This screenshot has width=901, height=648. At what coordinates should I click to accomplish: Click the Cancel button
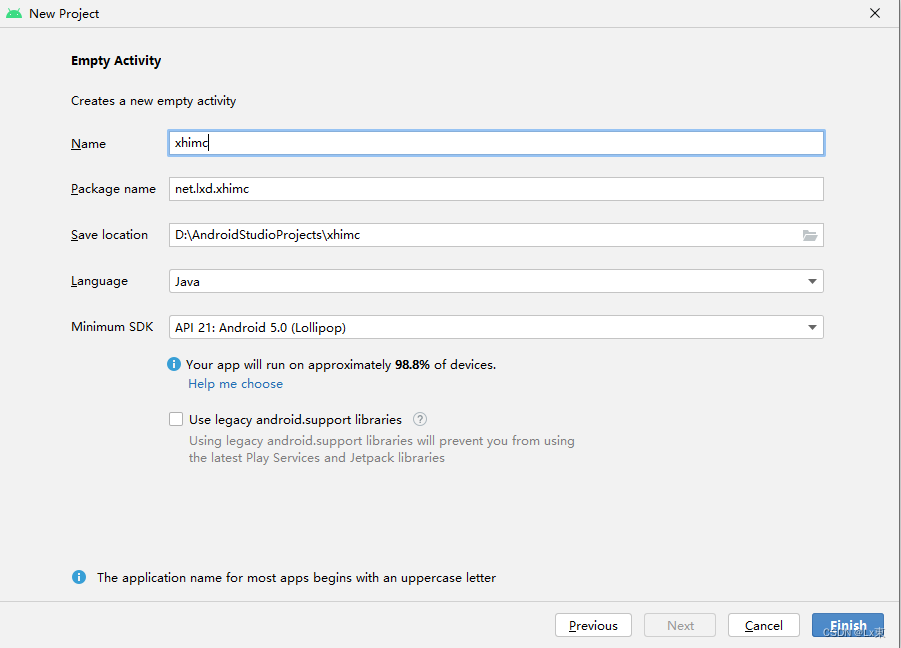pos(764,625)
